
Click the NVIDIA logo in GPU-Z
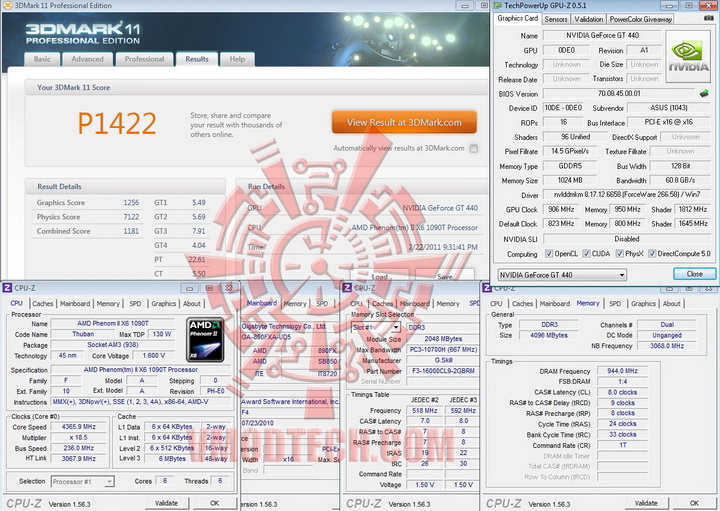click(687, 56)
